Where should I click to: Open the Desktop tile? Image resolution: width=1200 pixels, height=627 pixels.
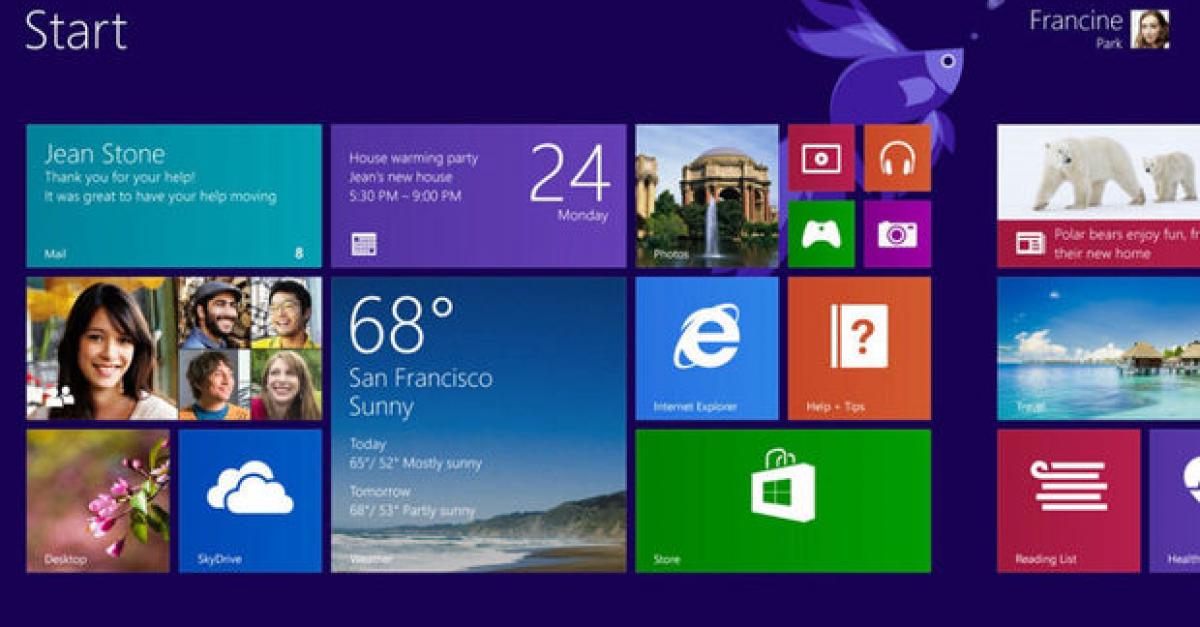click(x=98, y=501)
